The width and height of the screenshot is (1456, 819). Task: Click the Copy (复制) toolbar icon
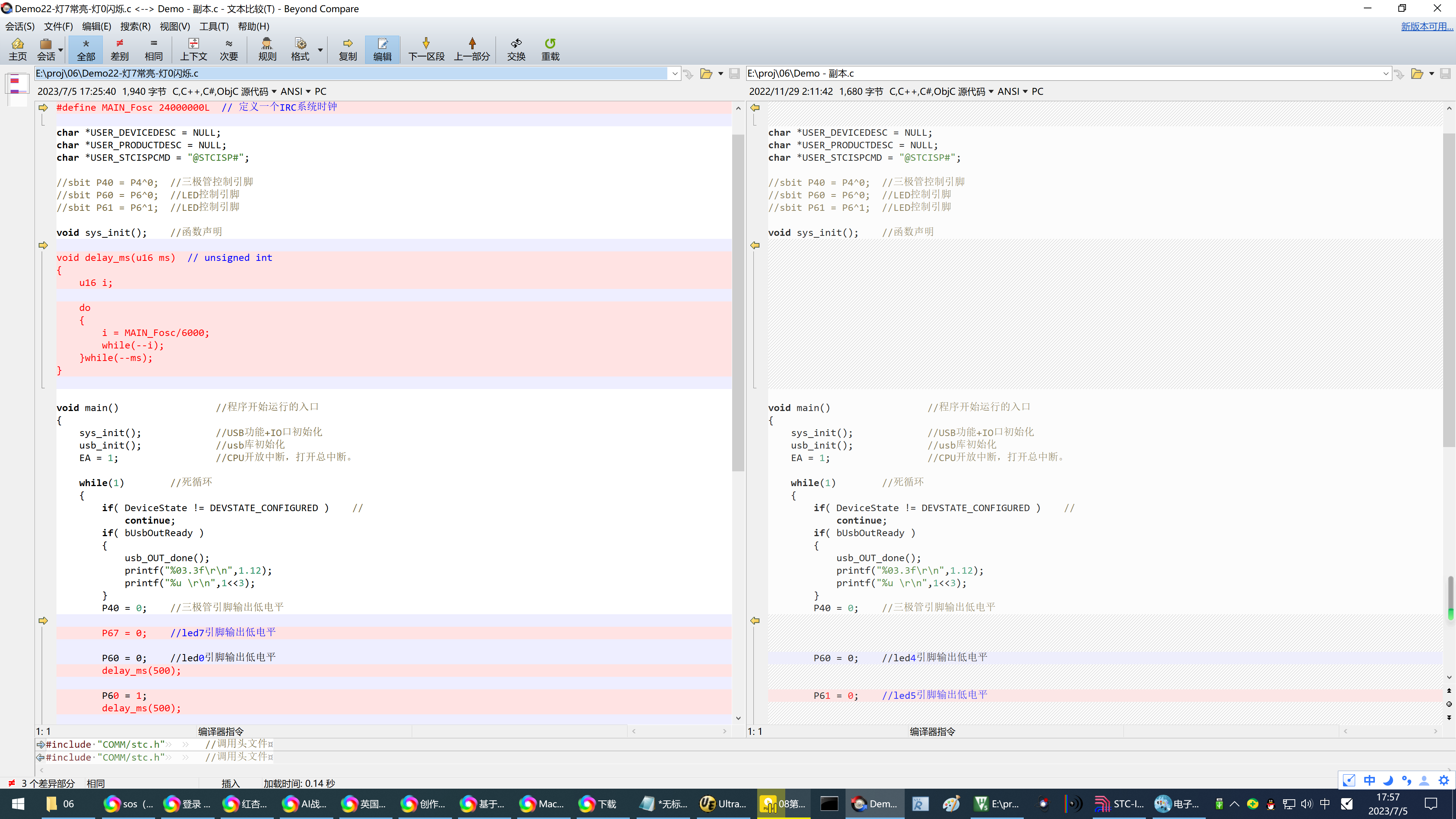tap(348, 49)
